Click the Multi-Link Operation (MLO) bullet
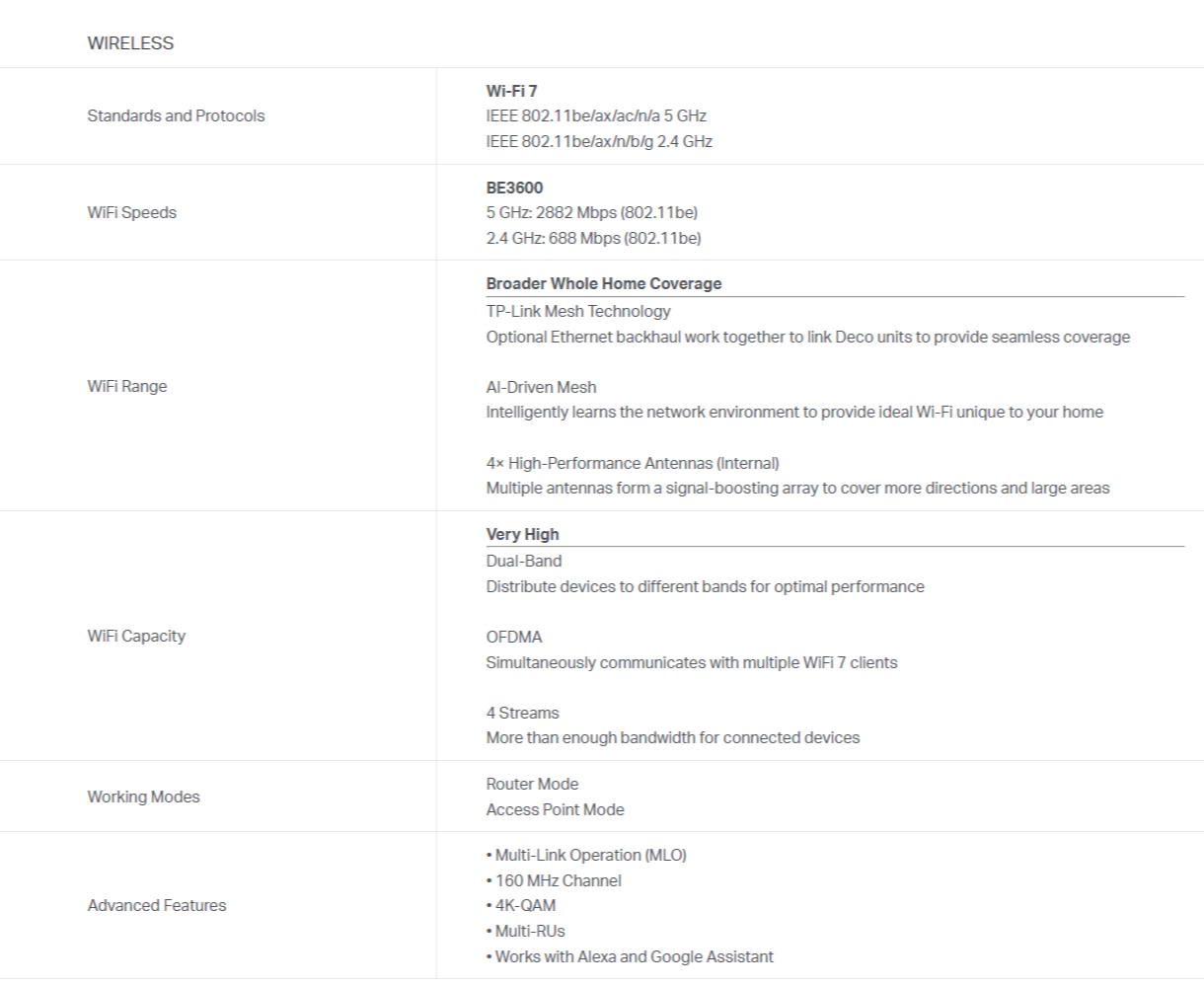Viewport: 1204px width, 987px height. coord(586,855)
